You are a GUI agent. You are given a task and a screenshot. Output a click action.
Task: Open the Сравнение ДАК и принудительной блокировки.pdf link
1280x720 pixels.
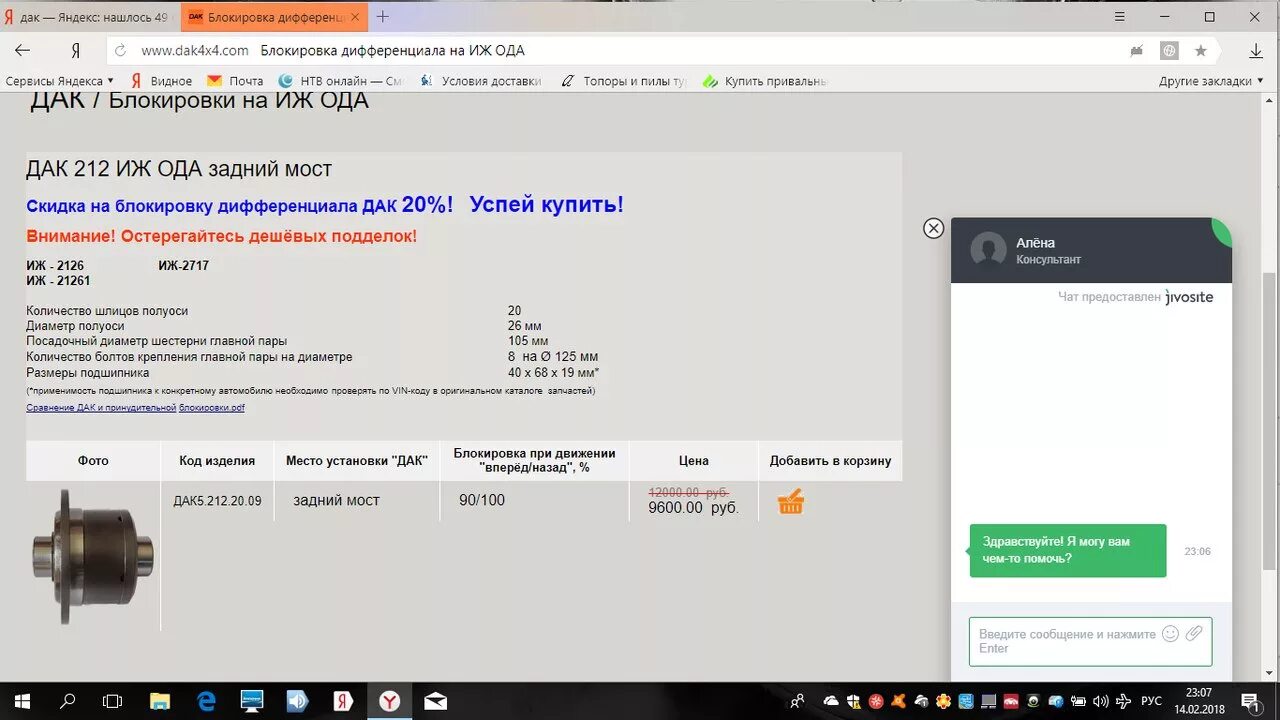[x=135, y=408]
